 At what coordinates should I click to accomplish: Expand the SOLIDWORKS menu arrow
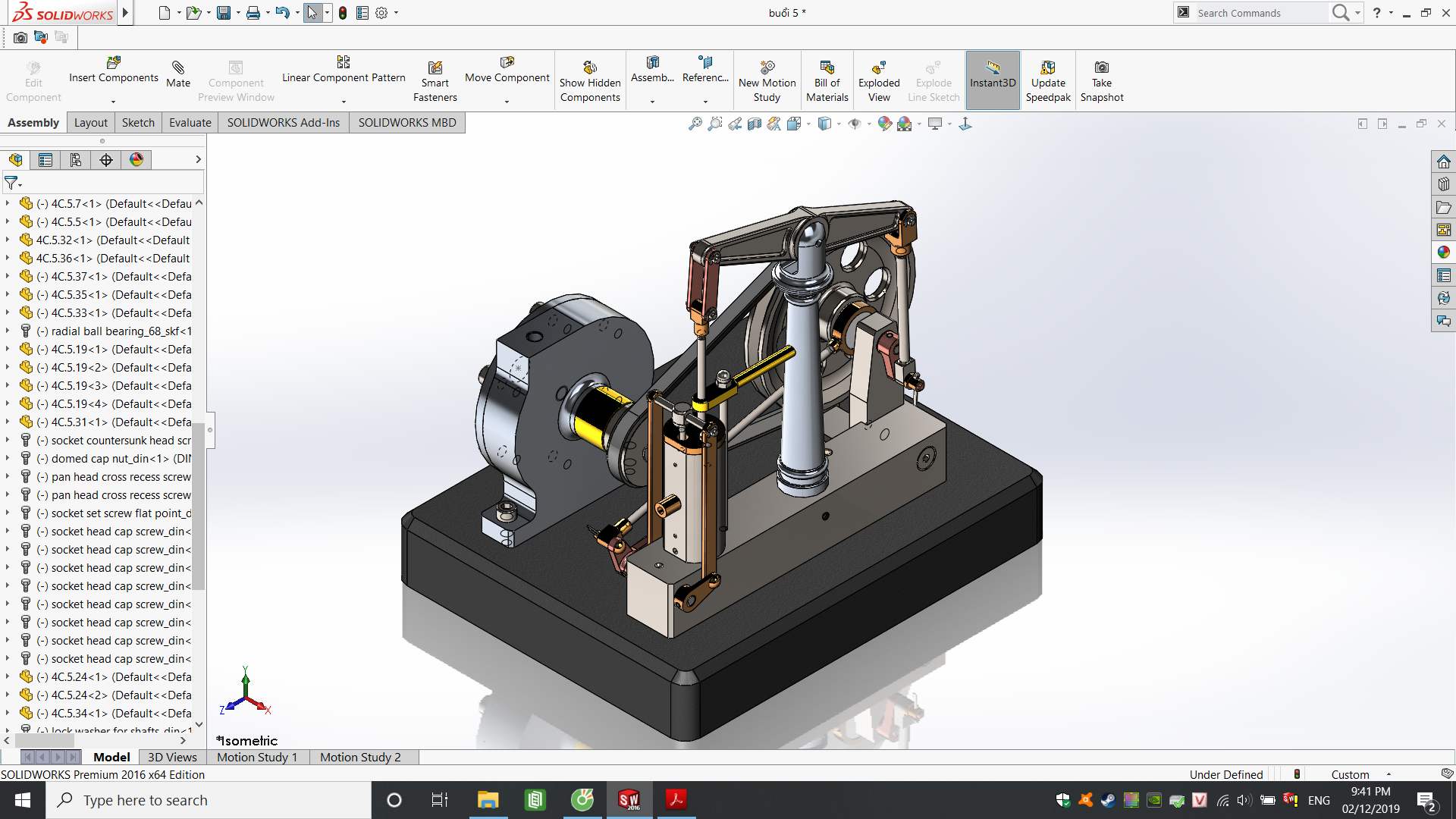[x=125, y=13]
